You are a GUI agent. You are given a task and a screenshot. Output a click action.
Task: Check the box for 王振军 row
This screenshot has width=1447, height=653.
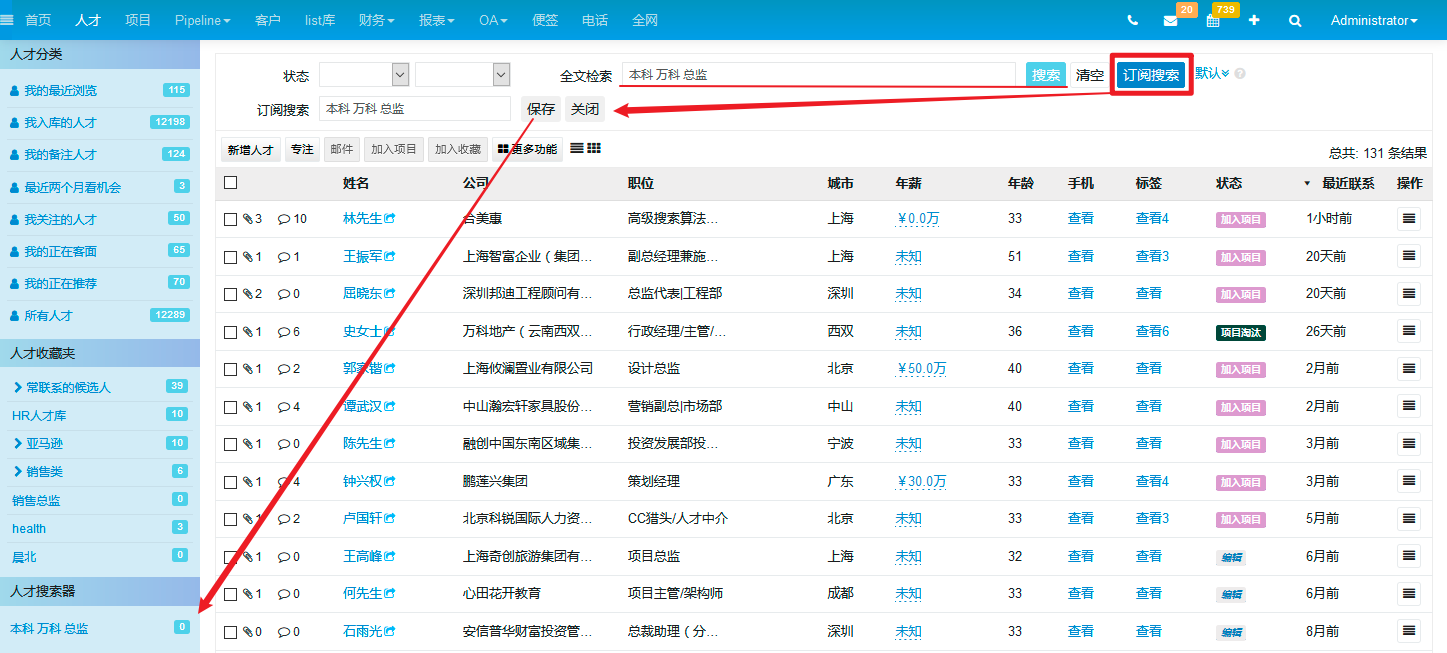coord(231,257)
